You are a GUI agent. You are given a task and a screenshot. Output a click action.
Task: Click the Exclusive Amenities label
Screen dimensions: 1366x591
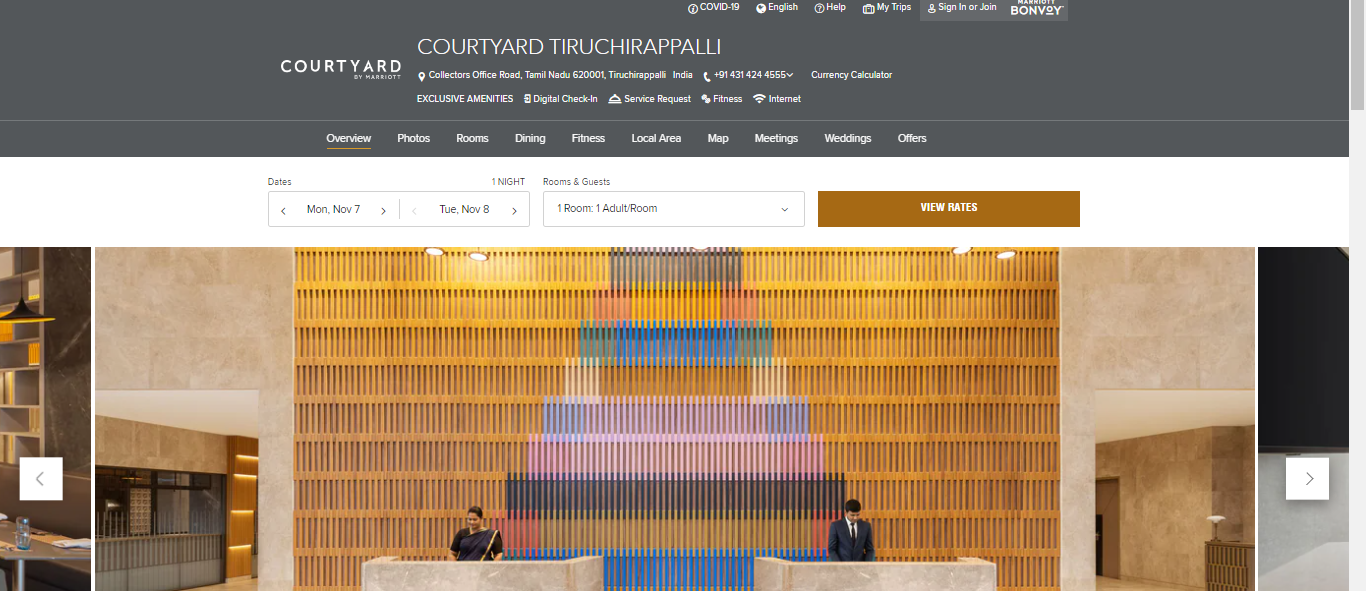(x=465, y=99)
